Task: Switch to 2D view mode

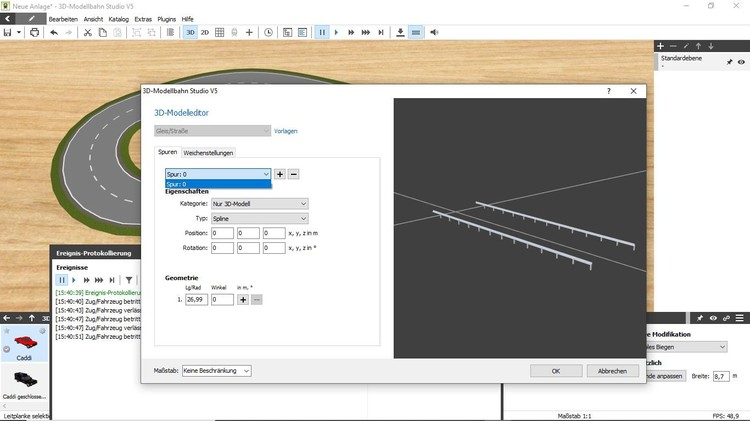Action: coord(205,32)
